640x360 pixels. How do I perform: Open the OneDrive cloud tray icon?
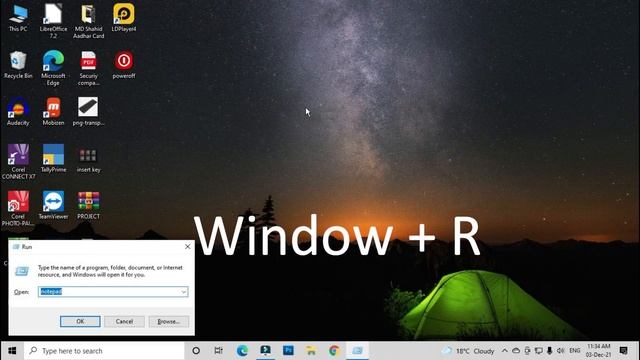[516, 351]
